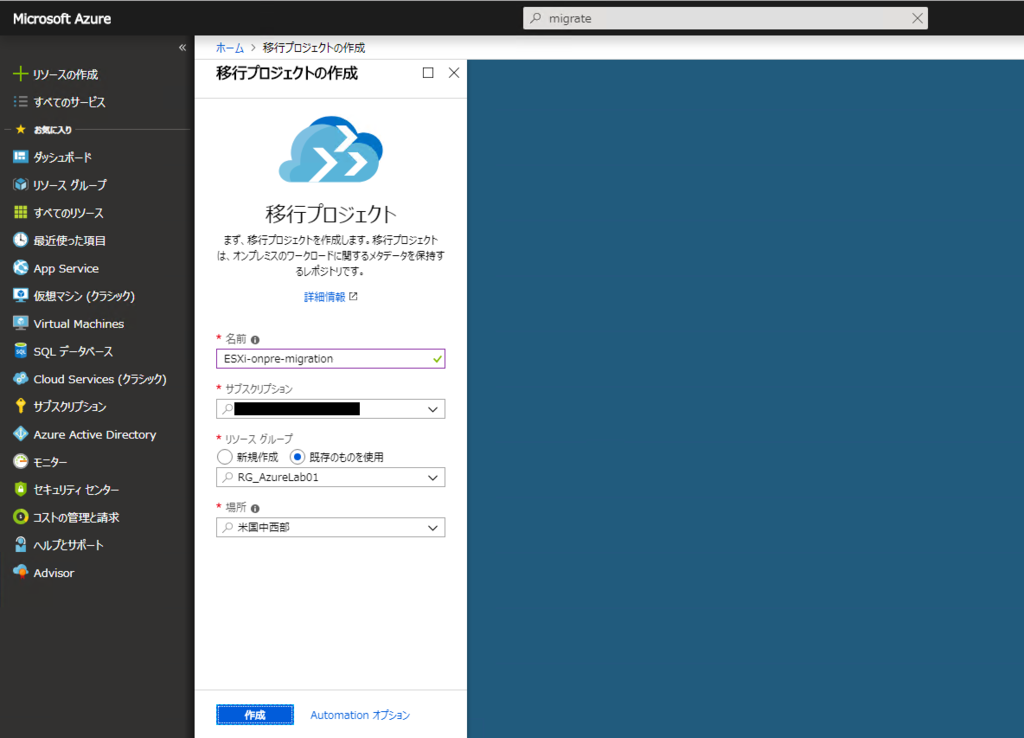Click the セキュリティ センター shield icon

click(x=20, y=489)
